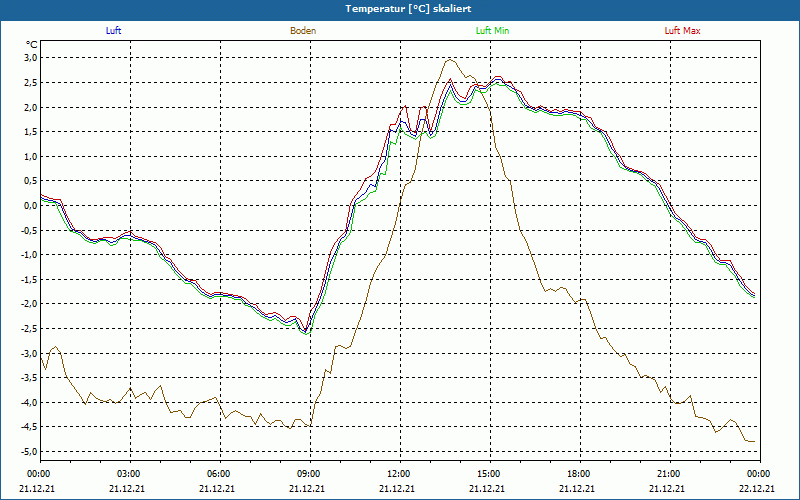Screen dimensions: 800x500
Task: Click the '-2,0' y-axis value
Action: [29, 304]
